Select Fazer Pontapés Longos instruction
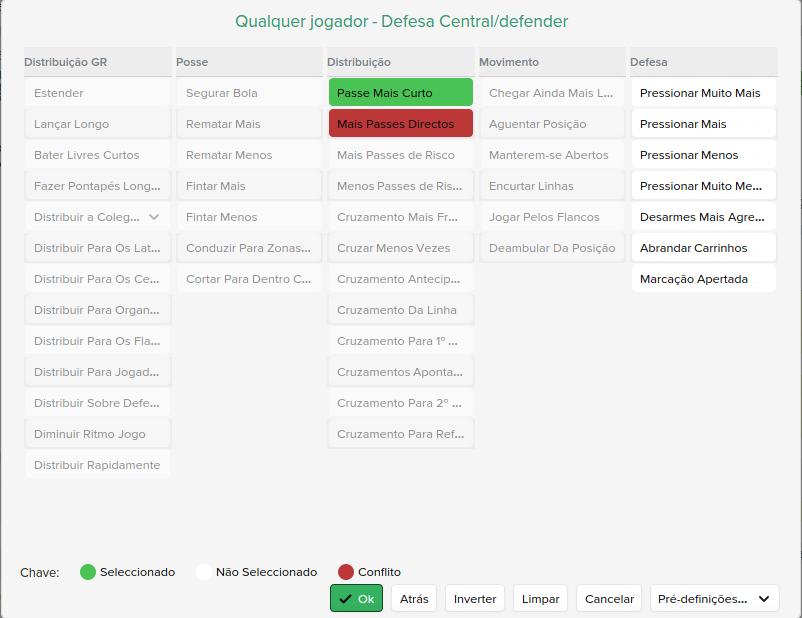802x618 pixels. [97, 186]
